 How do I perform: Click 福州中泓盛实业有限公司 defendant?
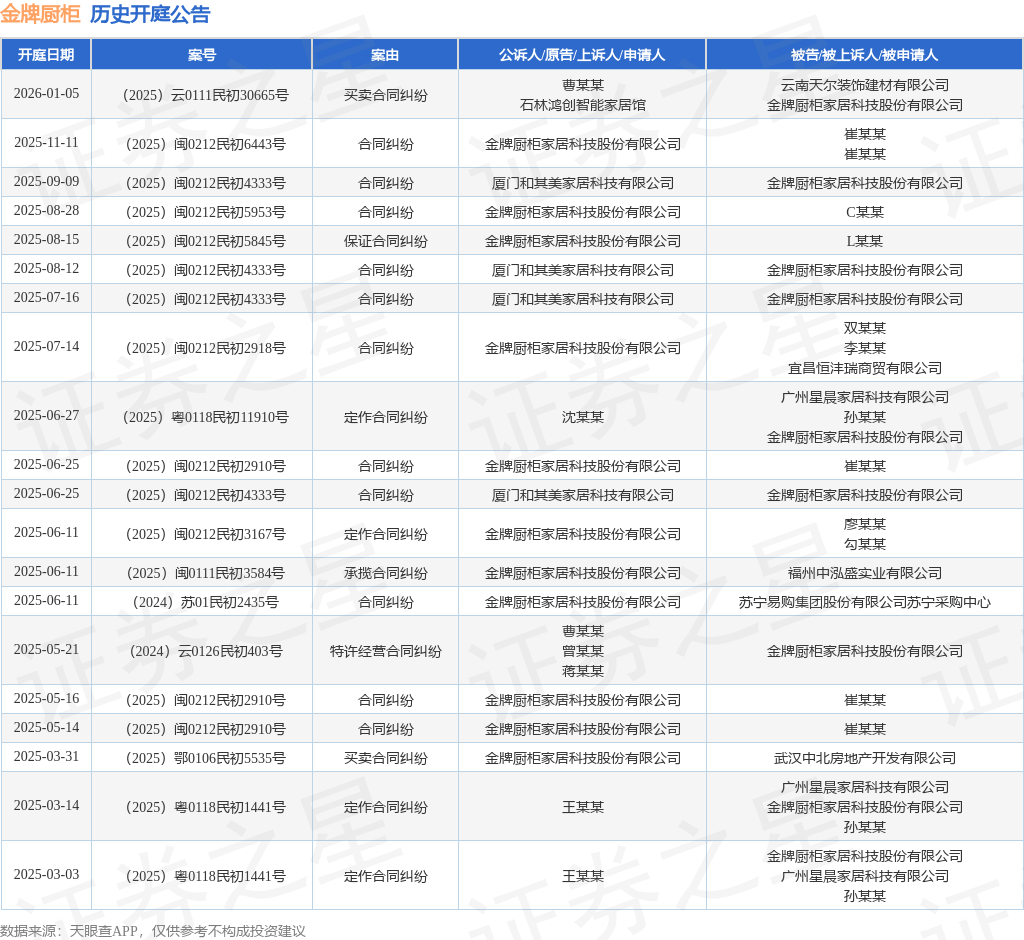tap(865, 573)
